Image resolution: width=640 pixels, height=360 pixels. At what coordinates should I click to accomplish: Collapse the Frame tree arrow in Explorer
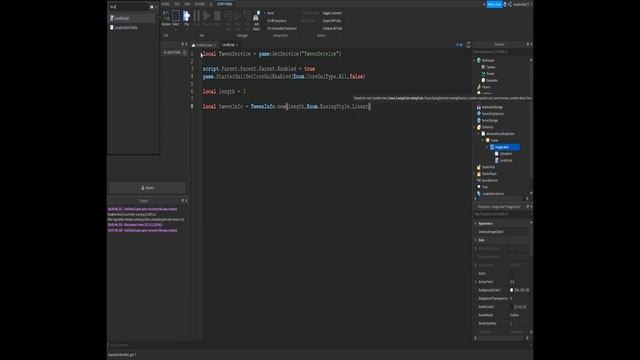[x=483, y=140]
